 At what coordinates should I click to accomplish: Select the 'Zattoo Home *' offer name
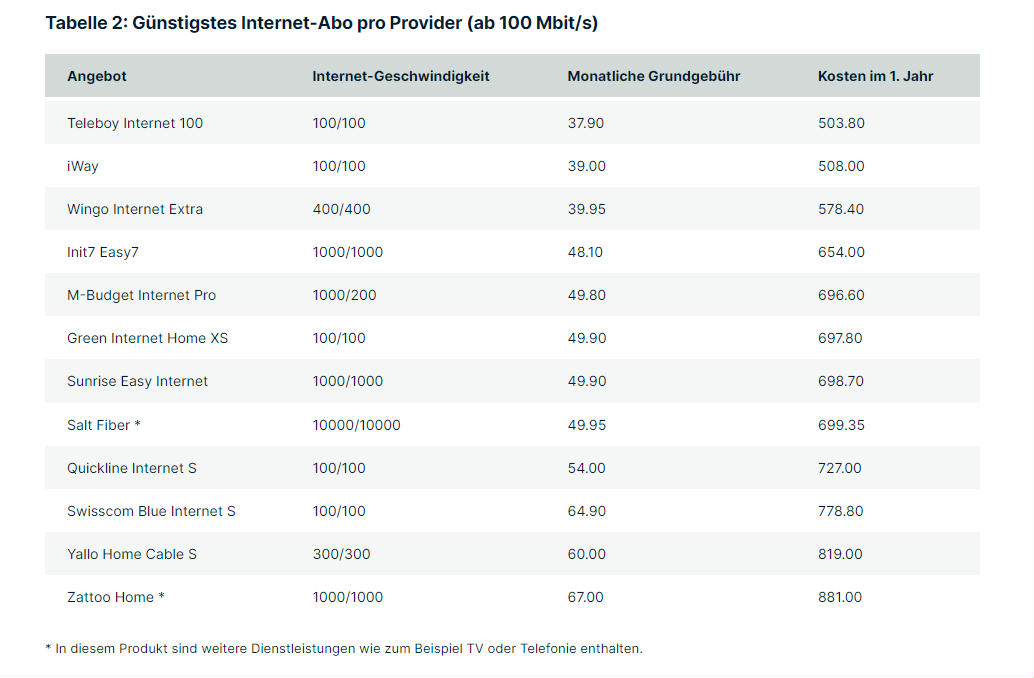click(116, 597)
